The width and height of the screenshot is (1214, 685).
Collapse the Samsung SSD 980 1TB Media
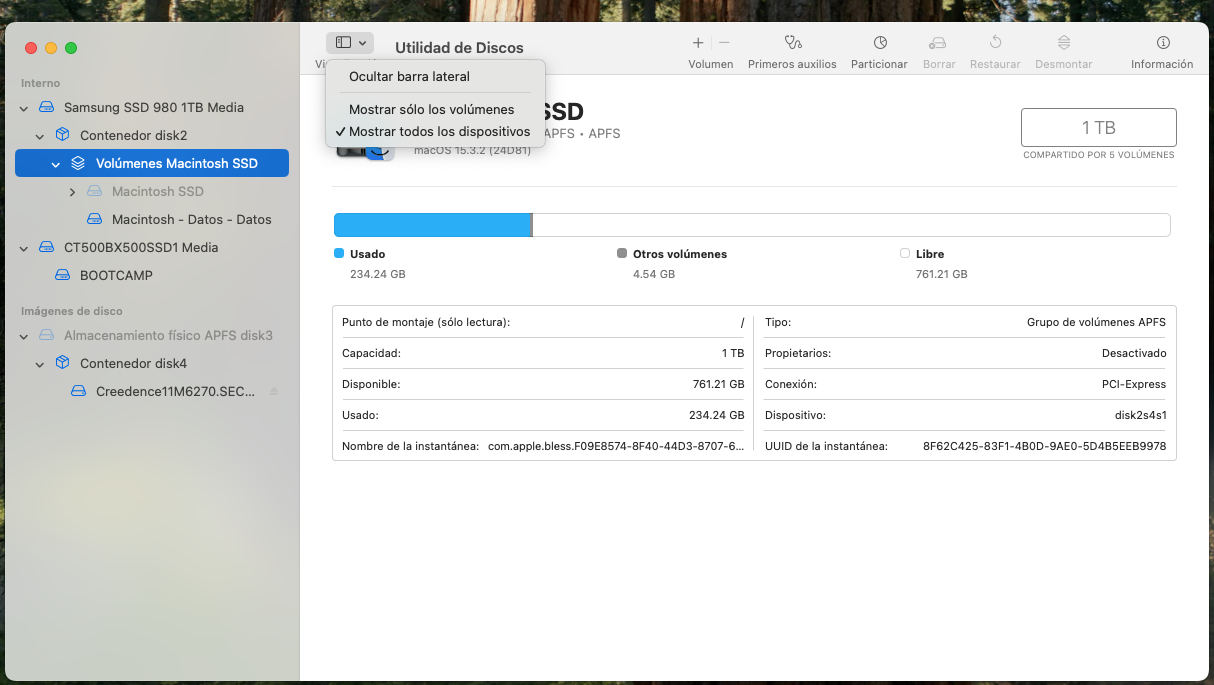click(x=24, y=107)
